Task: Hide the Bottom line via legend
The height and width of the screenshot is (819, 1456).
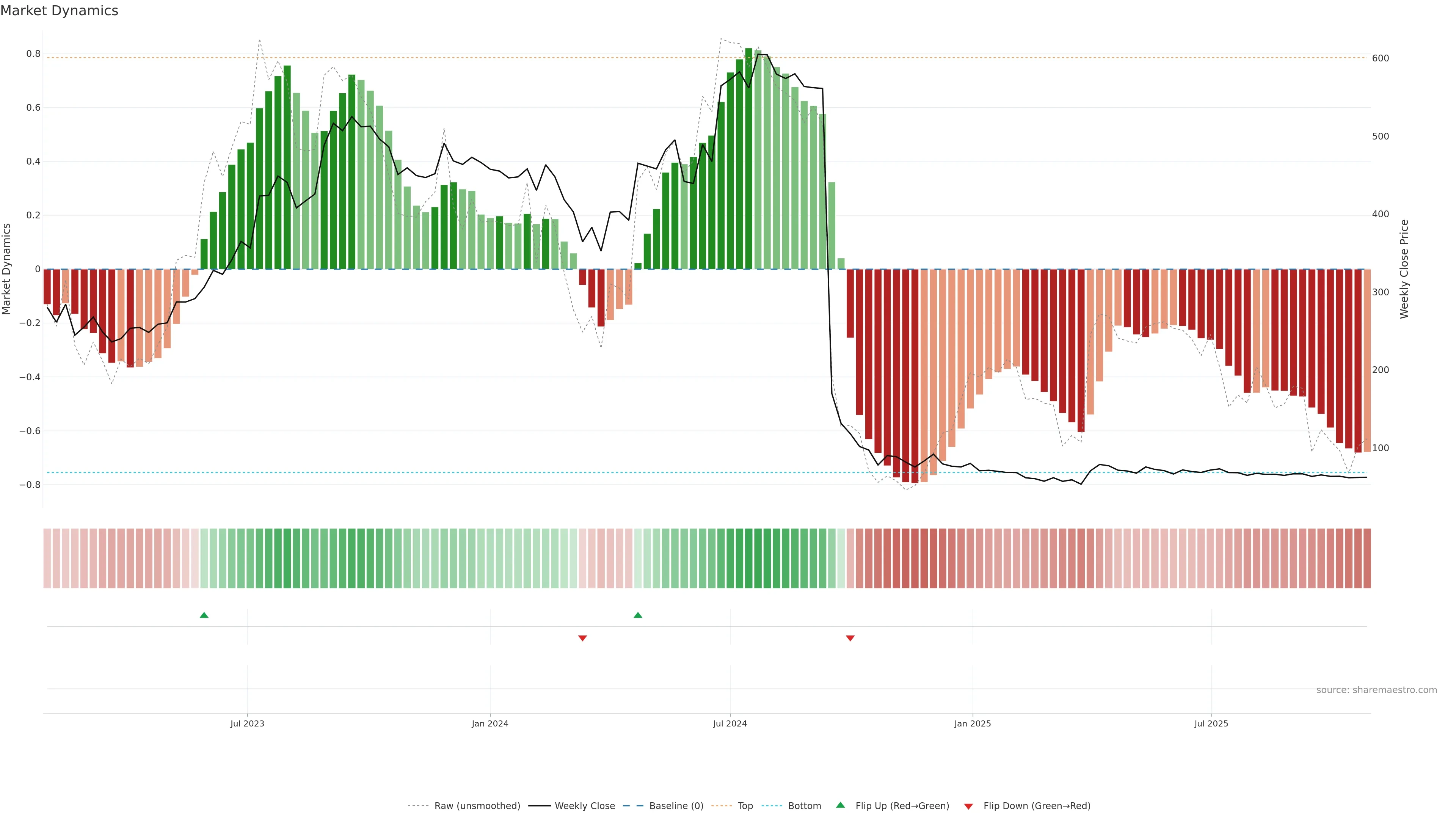Action: click(804, 806)
